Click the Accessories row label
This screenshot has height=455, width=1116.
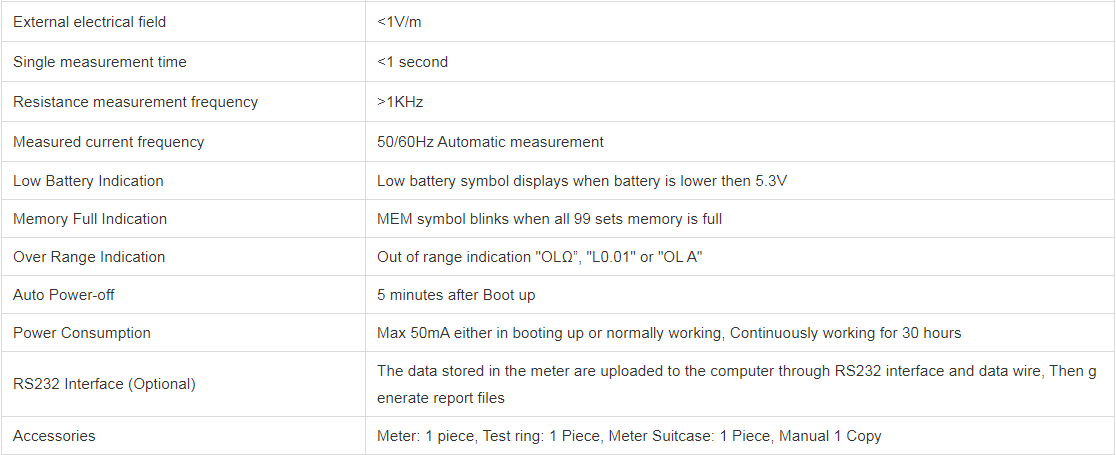point(54,436)
